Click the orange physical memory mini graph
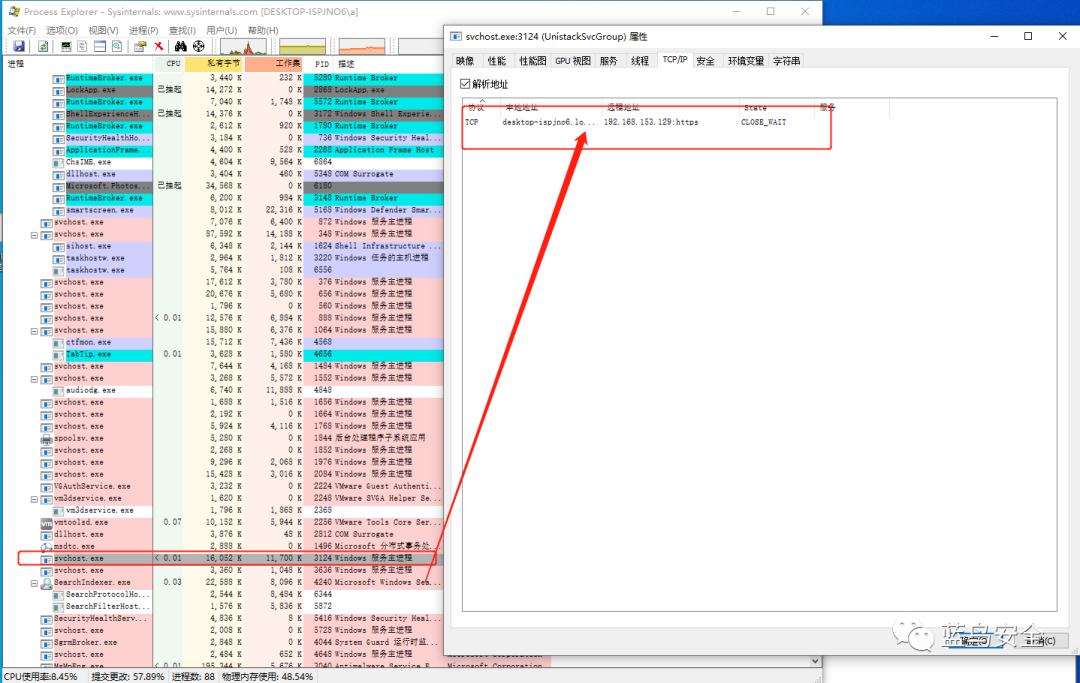 [x=362, y=47]
